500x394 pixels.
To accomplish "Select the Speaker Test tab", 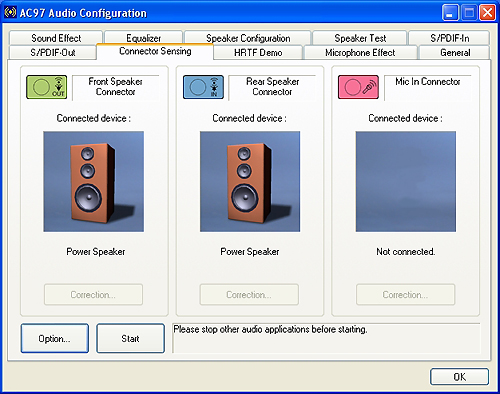I will point(360,38).
